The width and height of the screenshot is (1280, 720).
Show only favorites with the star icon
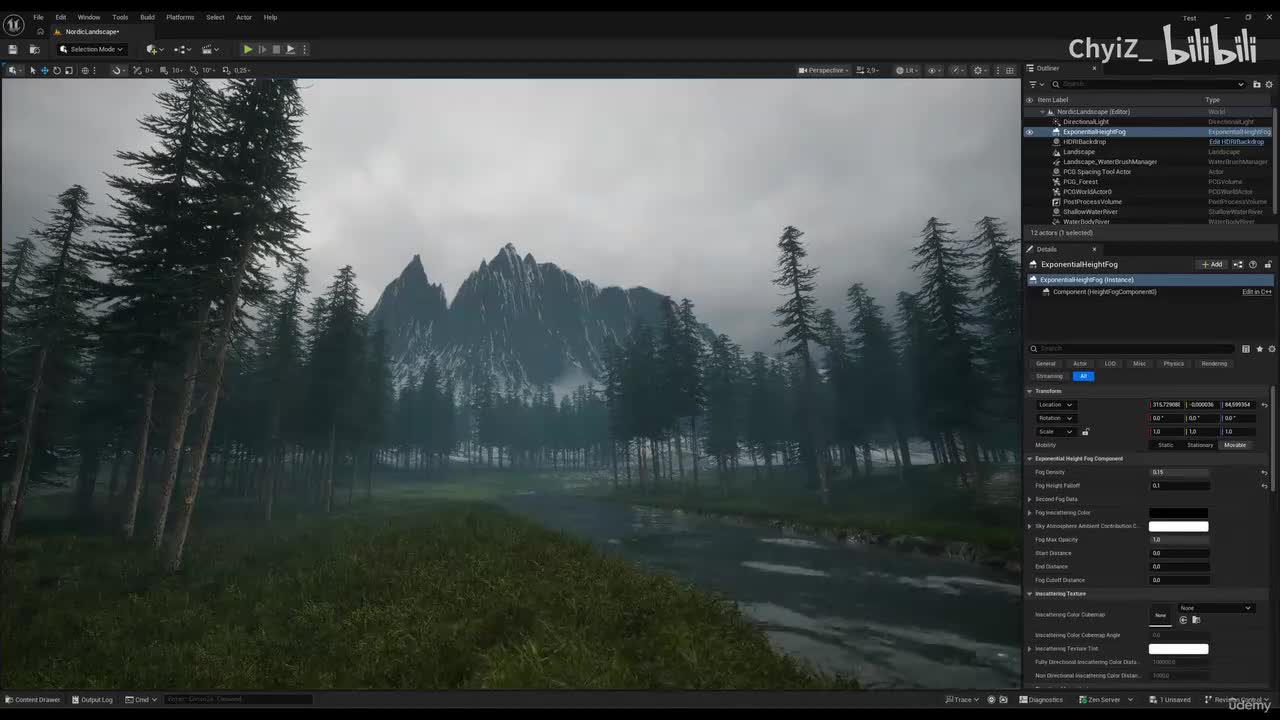tap(1259, 349)
